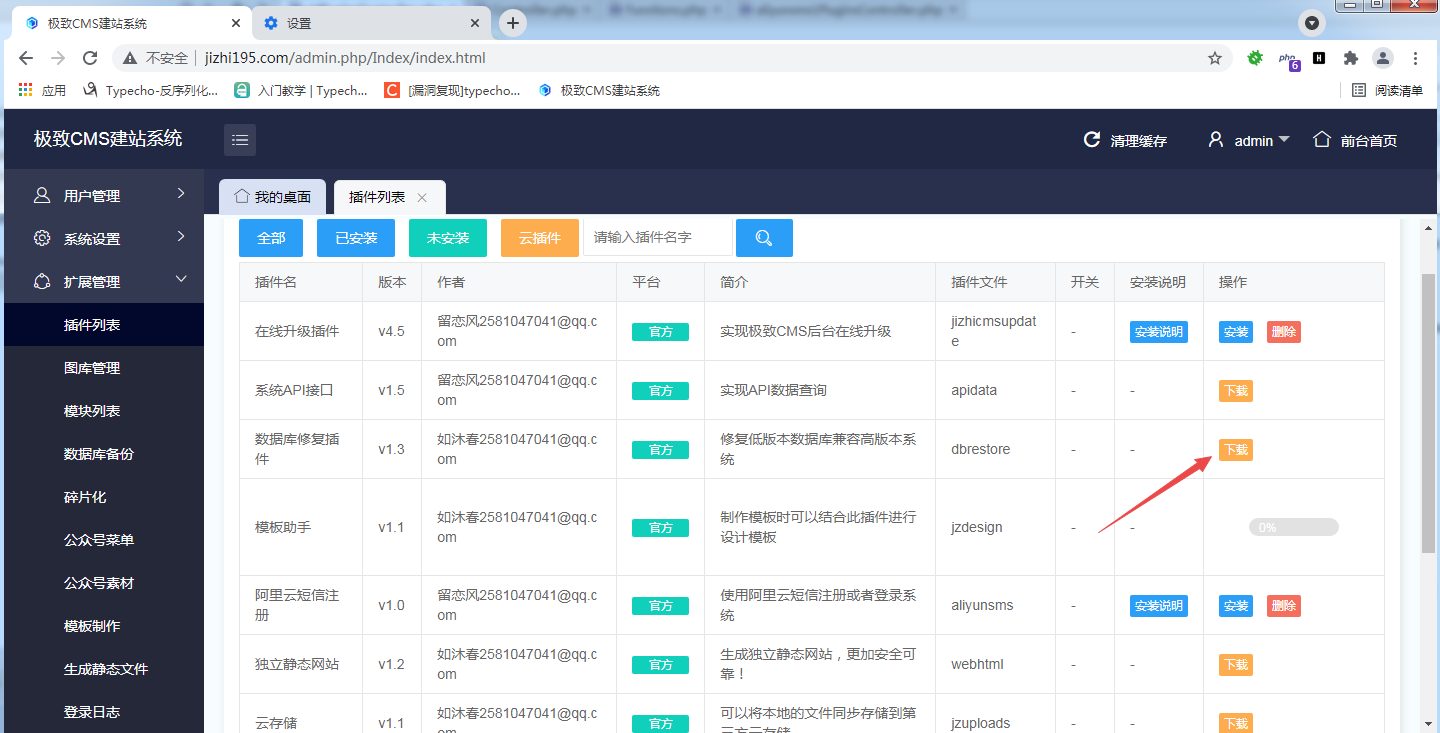The width and height of the screenshot is (1440, 733).
Task: Download the dbrestore plugin
Action: (1235, 449)
